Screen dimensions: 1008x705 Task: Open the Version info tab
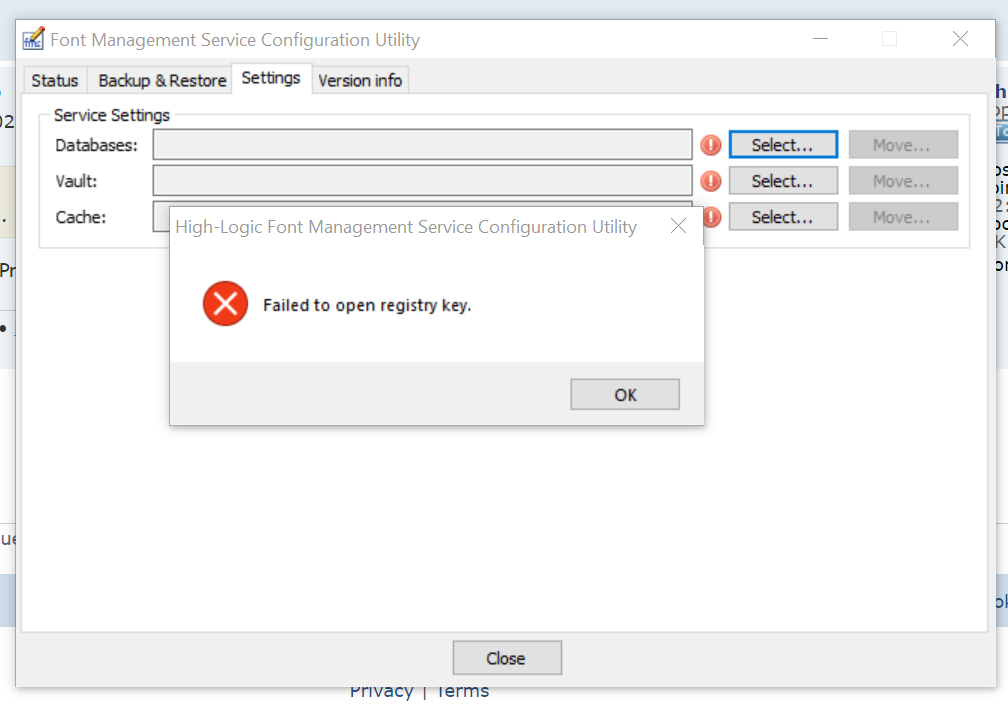[x=360, y=80]
